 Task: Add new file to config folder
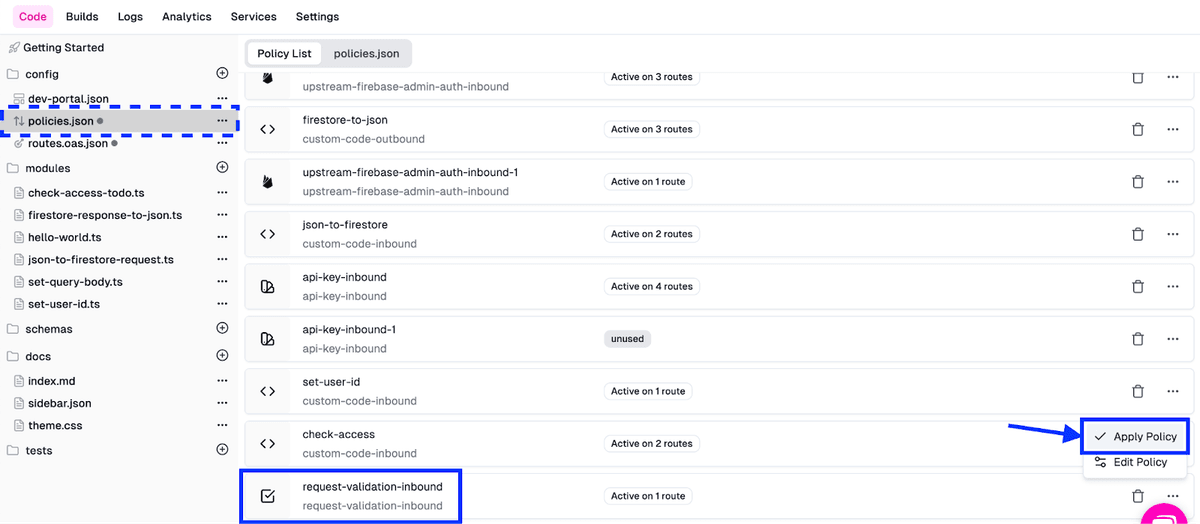222,74
